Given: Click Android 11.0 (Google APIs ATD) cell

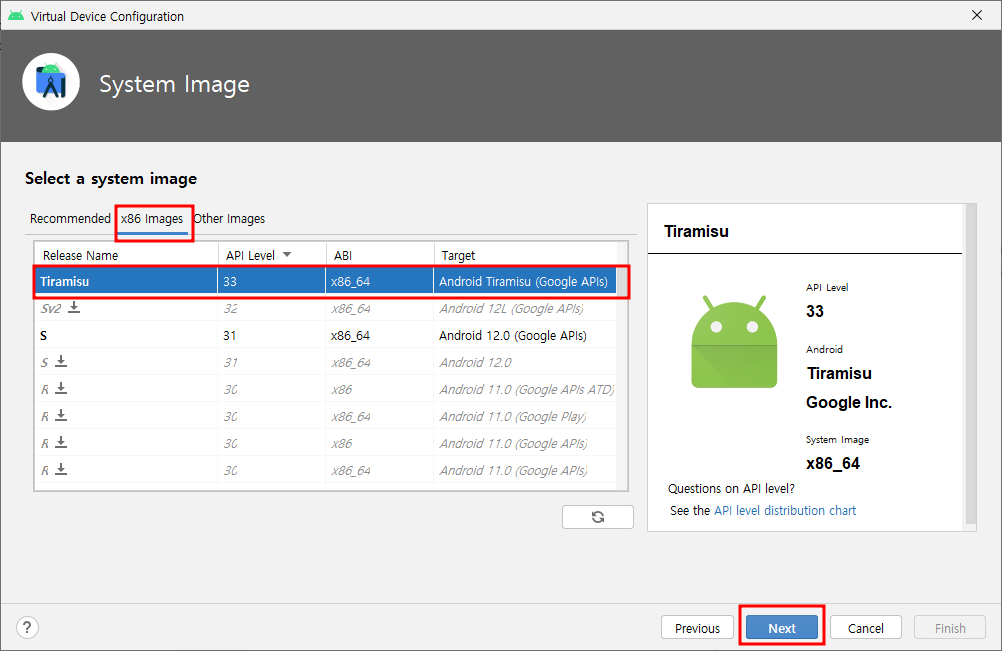Looking at the screenshot, I should [x=527, y=389].
